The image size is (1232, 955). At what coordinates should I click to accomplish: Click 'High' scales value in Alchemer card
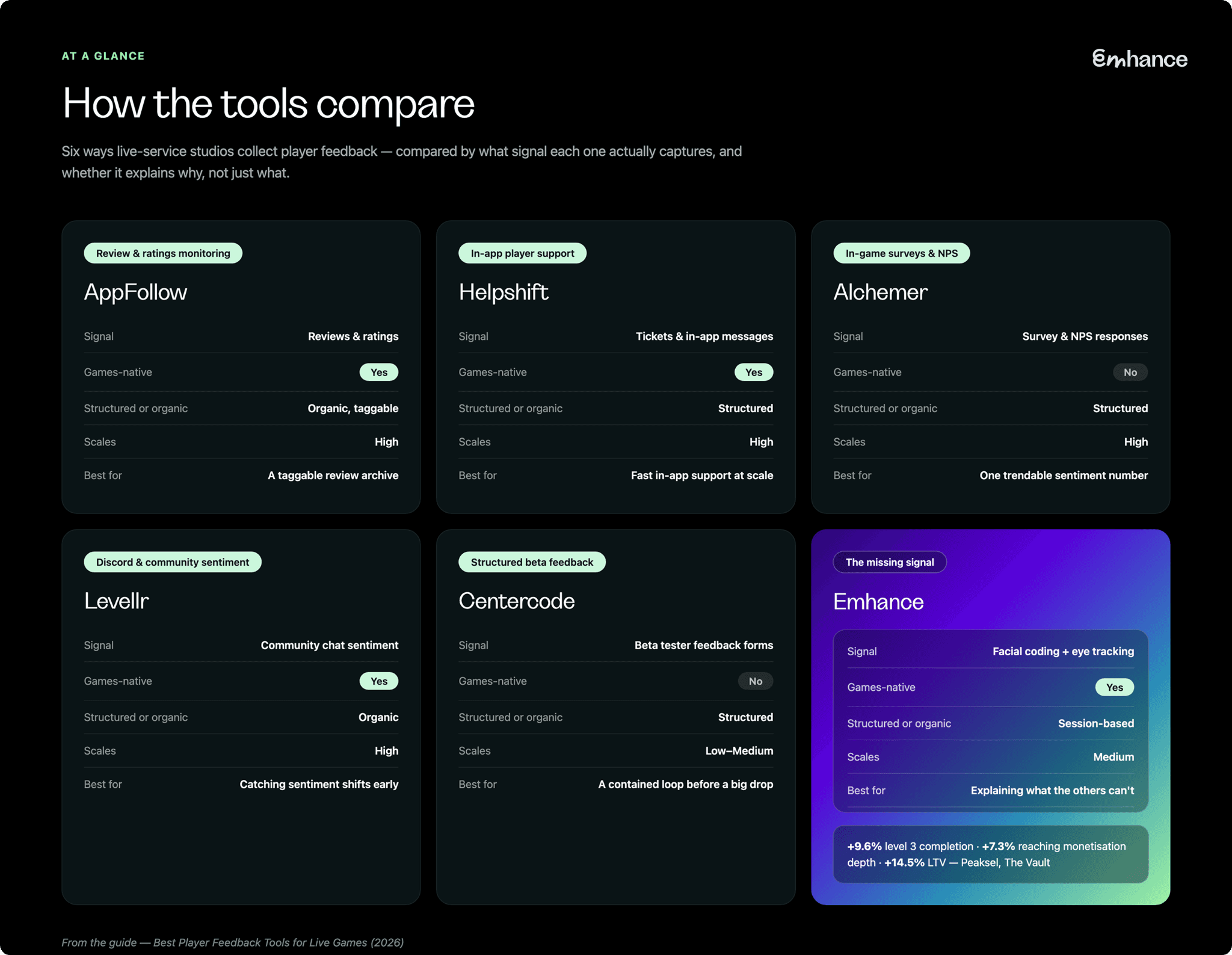1136,442
